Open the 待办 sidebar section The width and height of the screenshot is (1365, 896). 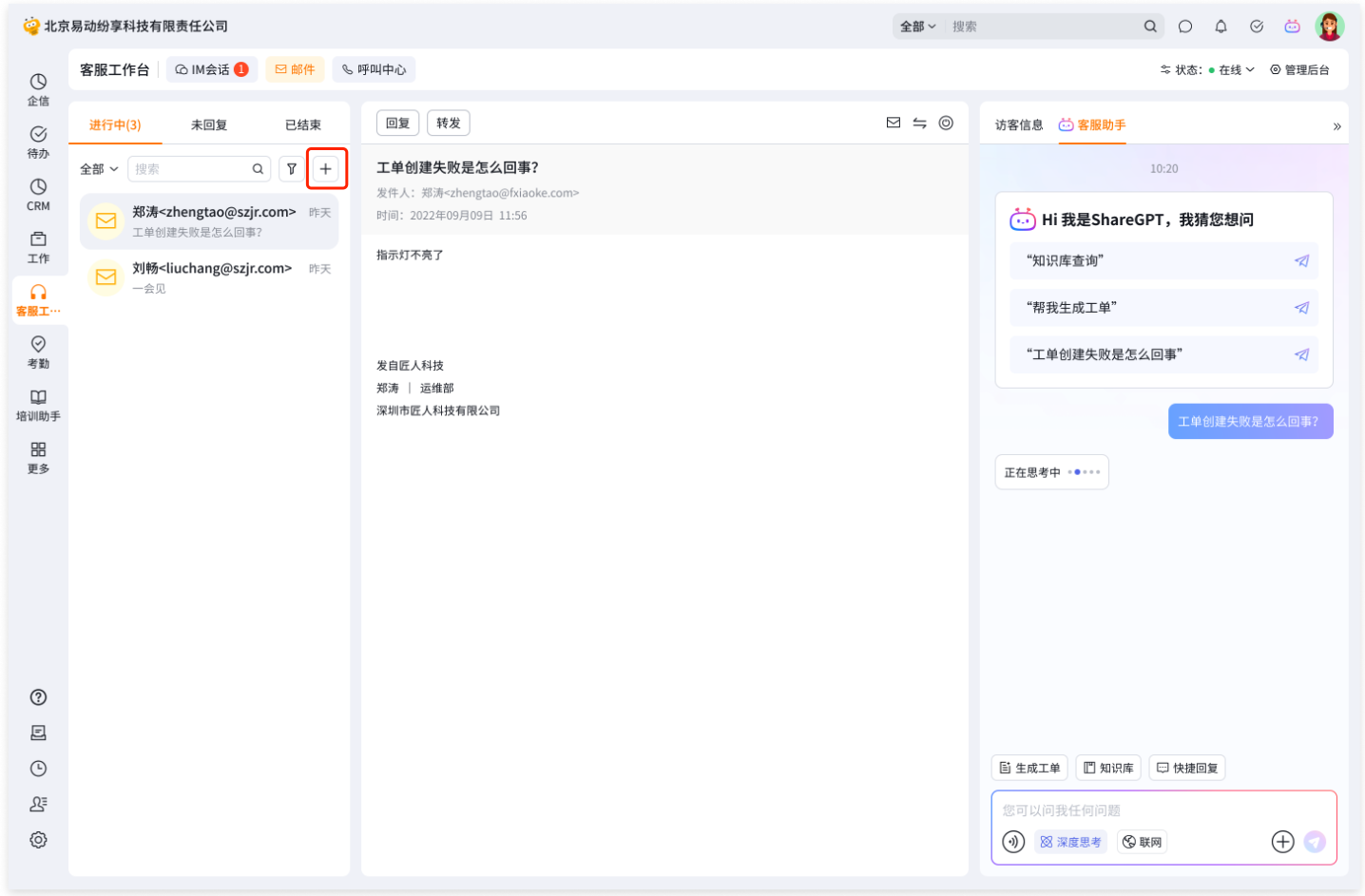(38, 142)
